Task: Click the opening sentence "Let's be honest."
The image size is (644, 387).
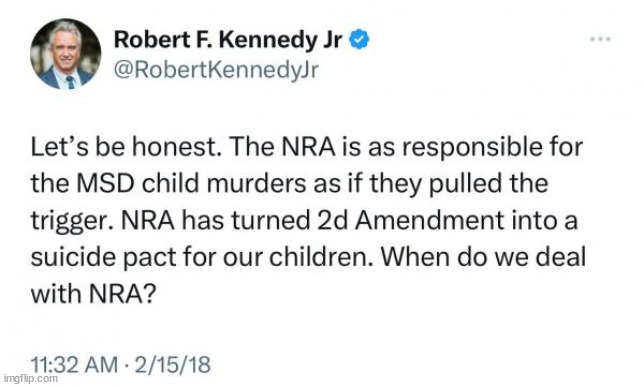Action: [126, 147]
